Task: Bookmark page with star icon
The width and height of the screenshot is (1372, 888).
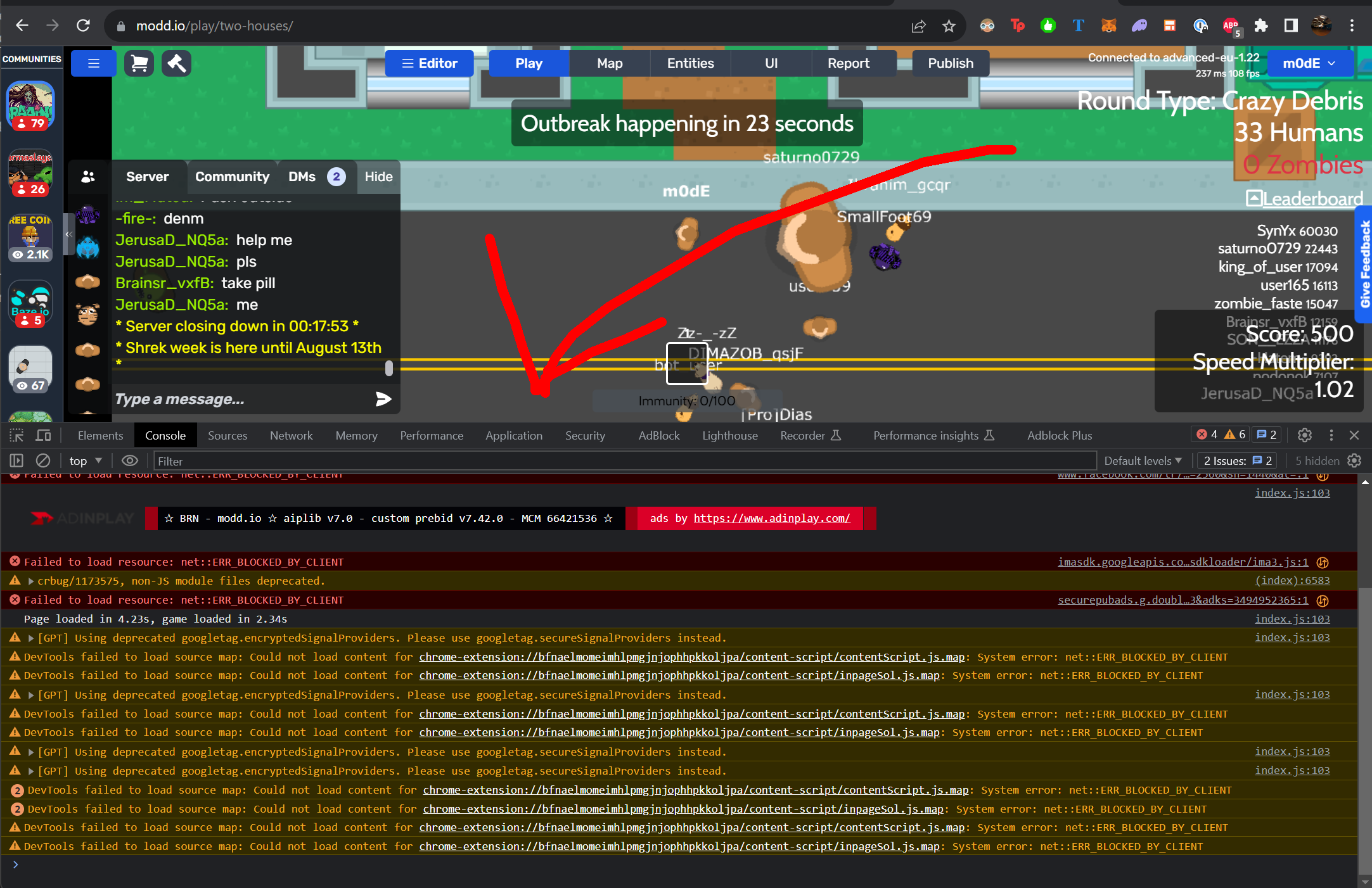Action: coord(949,26)
